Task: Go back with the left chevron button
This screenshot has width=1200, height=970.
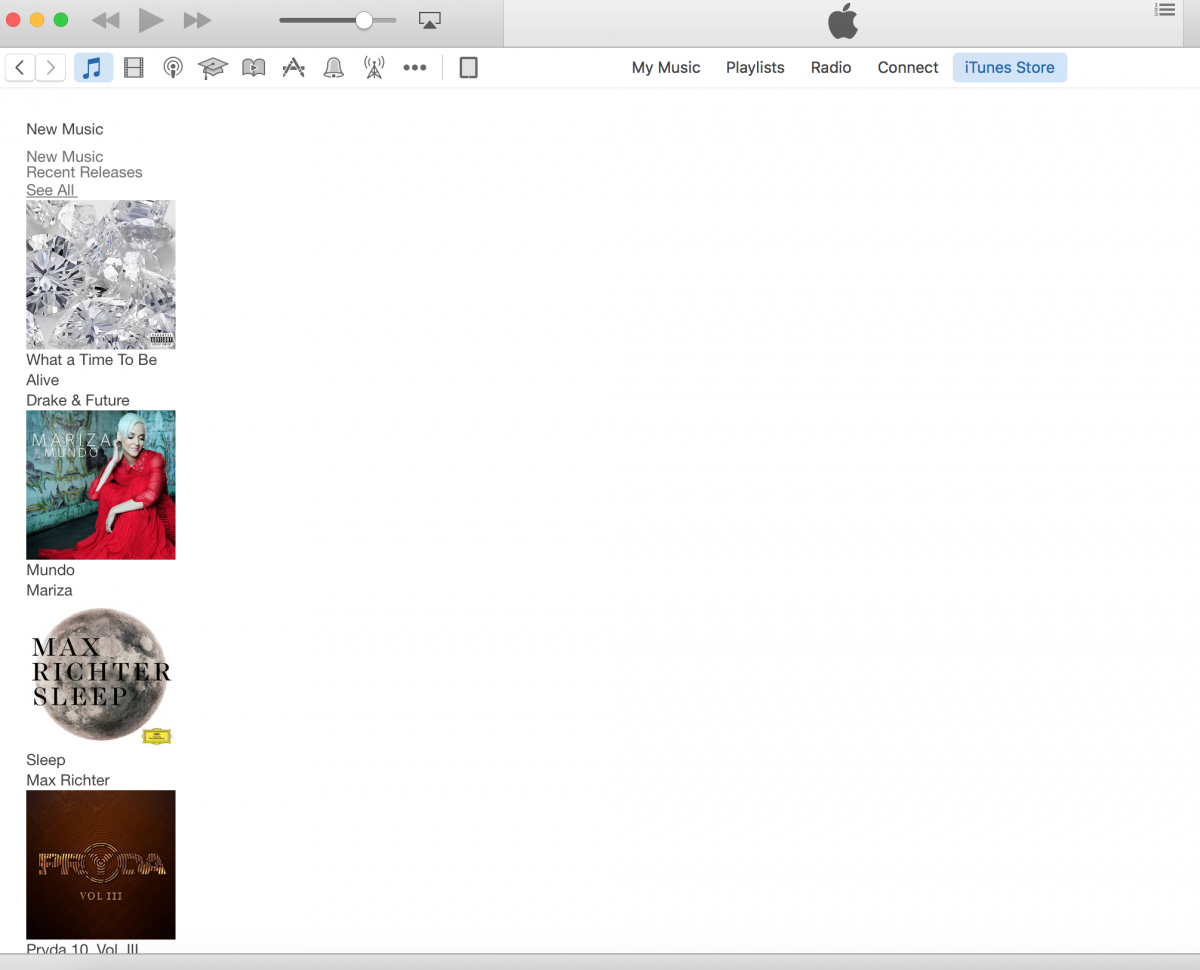Action: point(20,68)
